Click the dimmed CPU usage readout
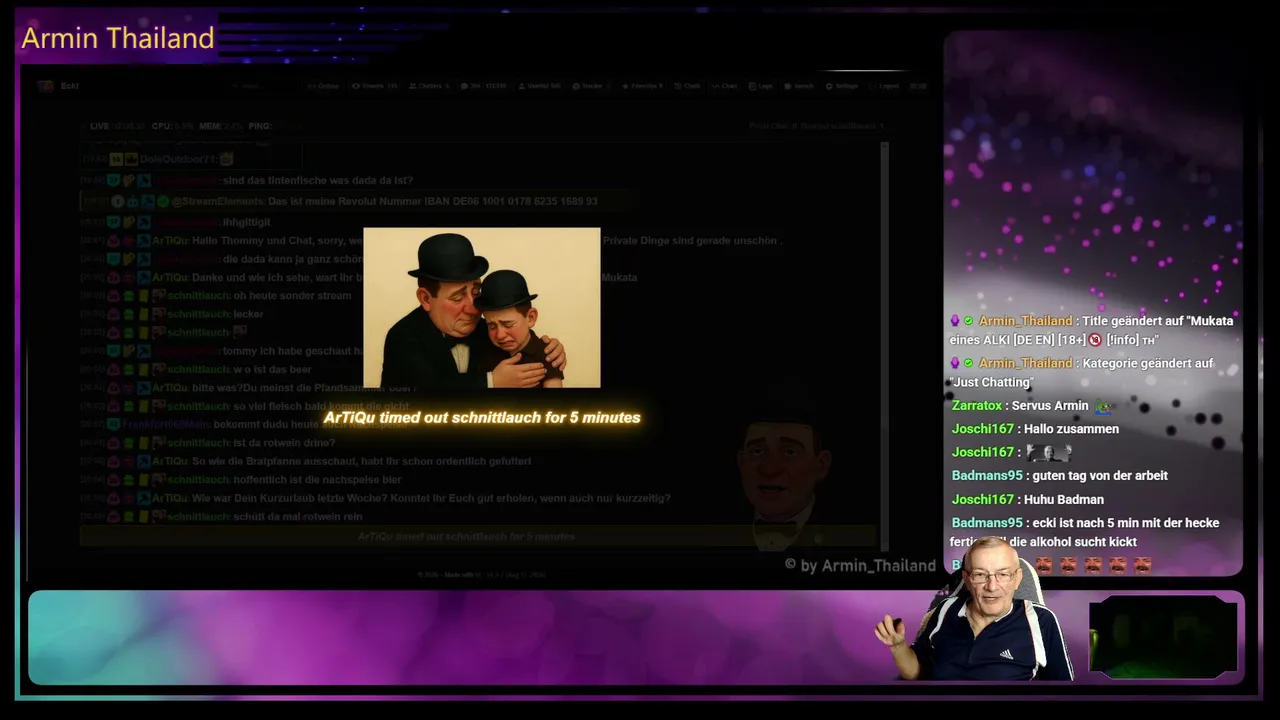The height and width of the screenshot is (720, 1280). [172, 126]
